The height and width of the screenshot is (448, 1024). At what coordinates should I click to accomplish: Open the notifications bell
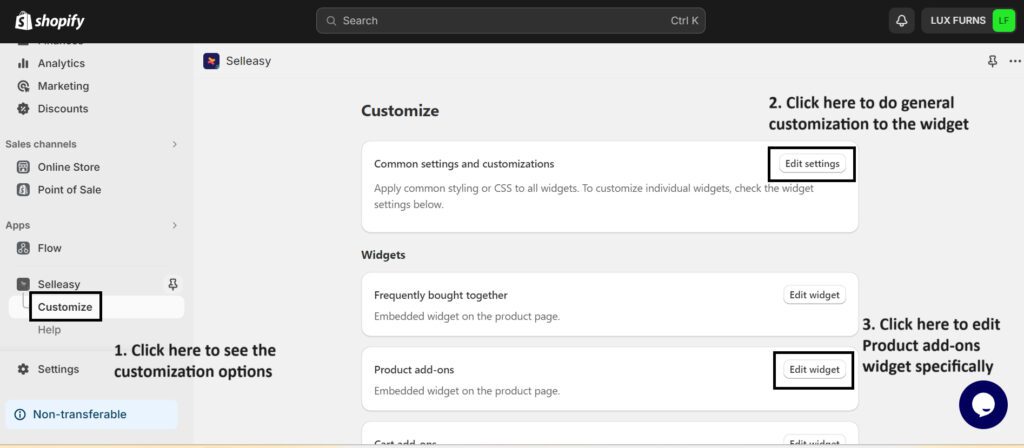pyautogui.click(x=901, y=21)
